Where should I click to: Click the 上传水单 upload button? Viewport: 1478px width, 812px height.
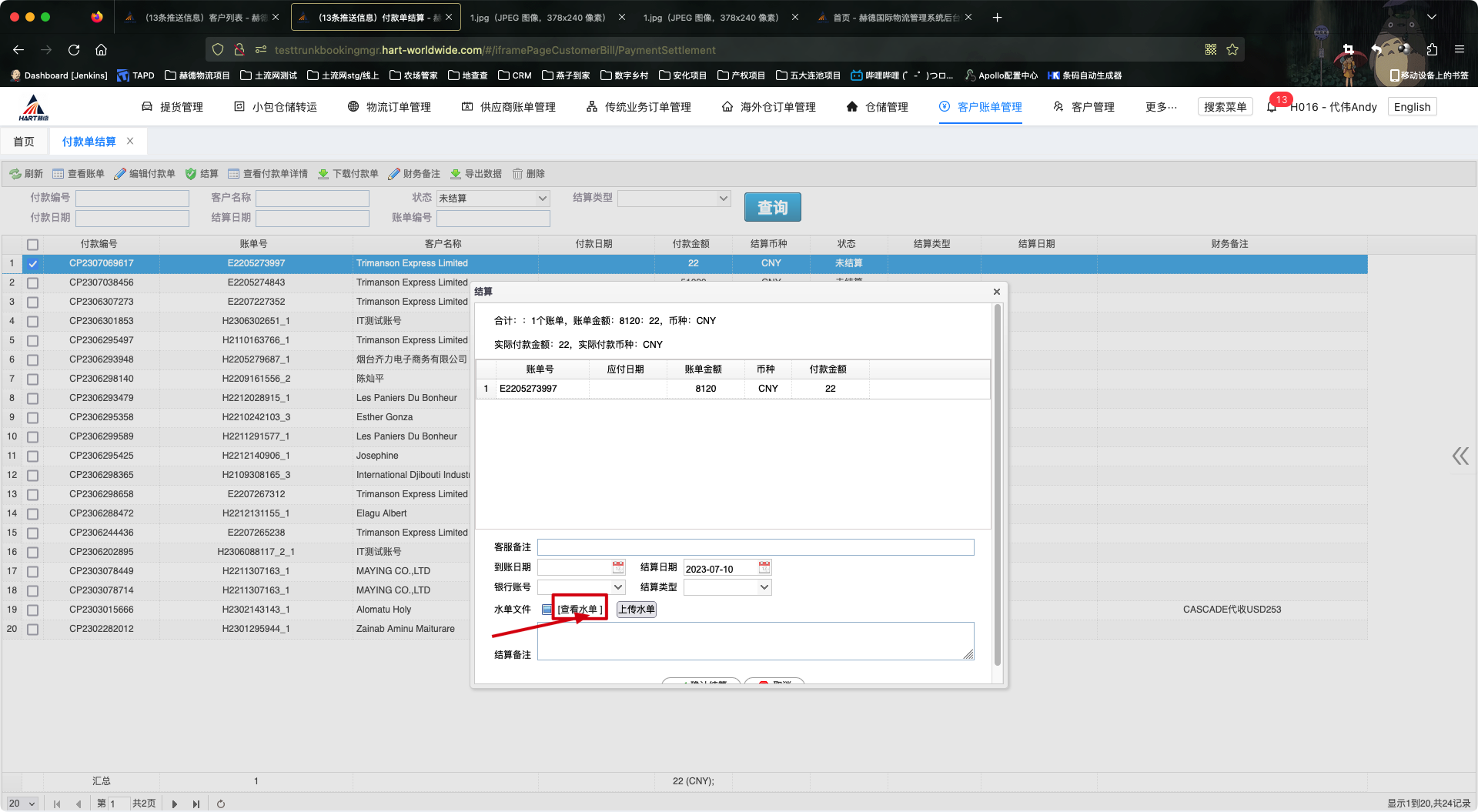(637, 610)
